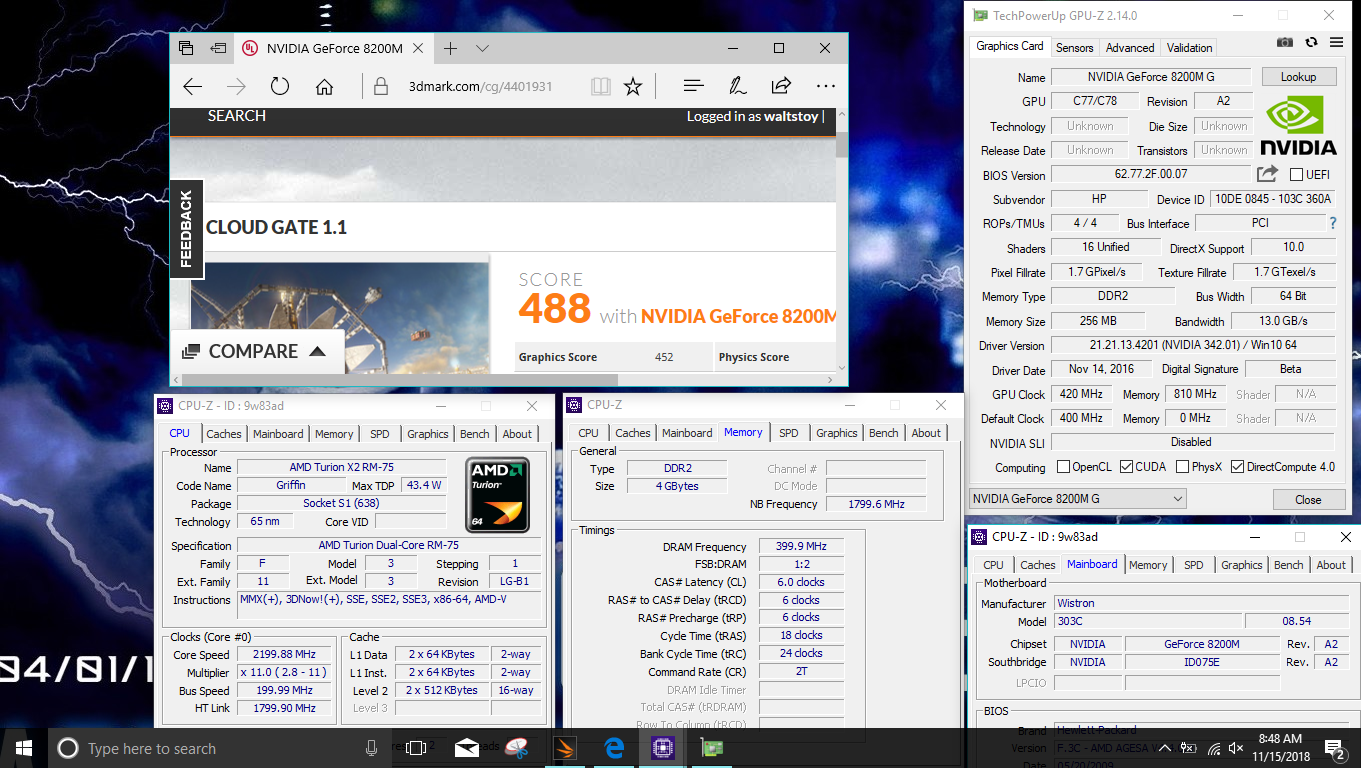The image size is (1361, 768).
Task: Click the Edge address bar URL
Action: click(481, 87)
